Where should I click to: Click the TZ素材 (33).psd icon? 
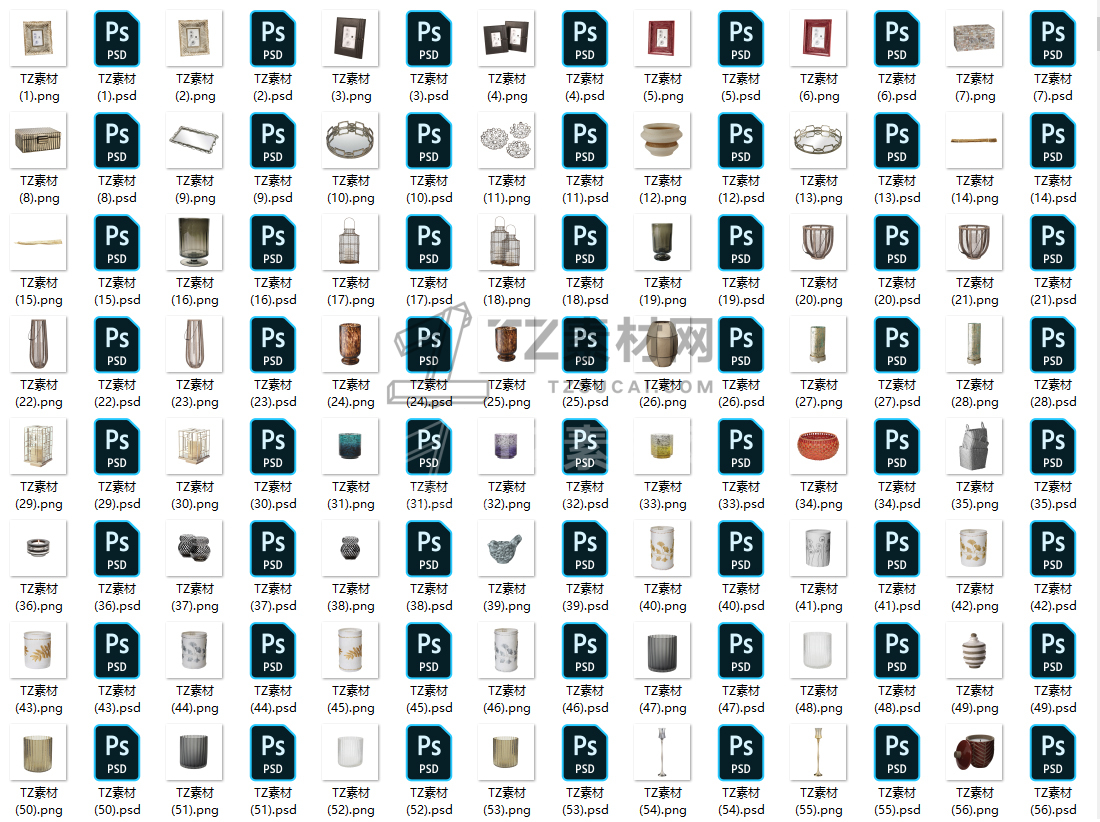click(741, 447)
